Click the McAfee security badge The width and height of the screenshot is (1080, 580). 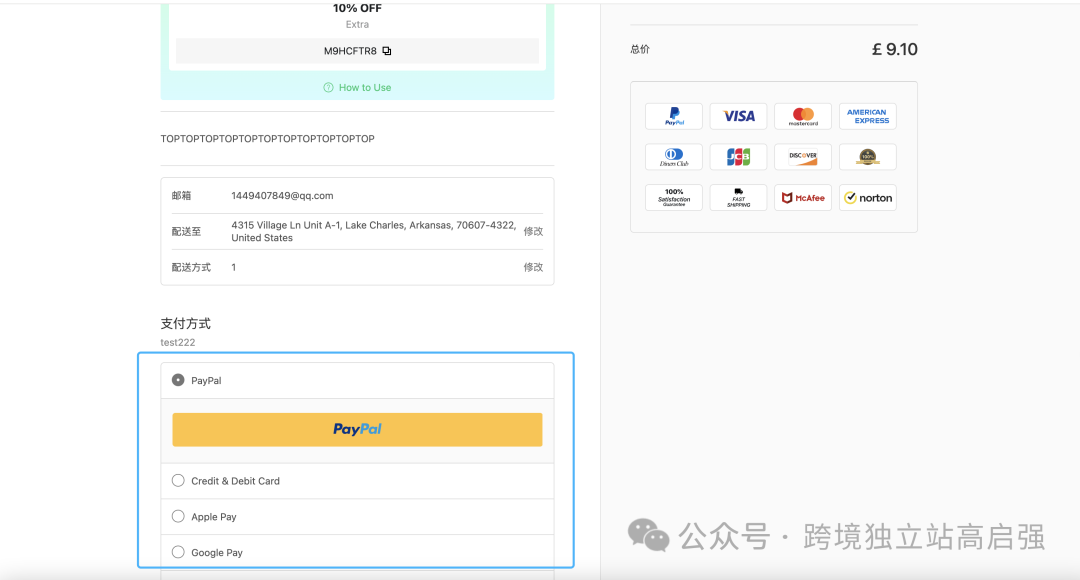[803, 198]
